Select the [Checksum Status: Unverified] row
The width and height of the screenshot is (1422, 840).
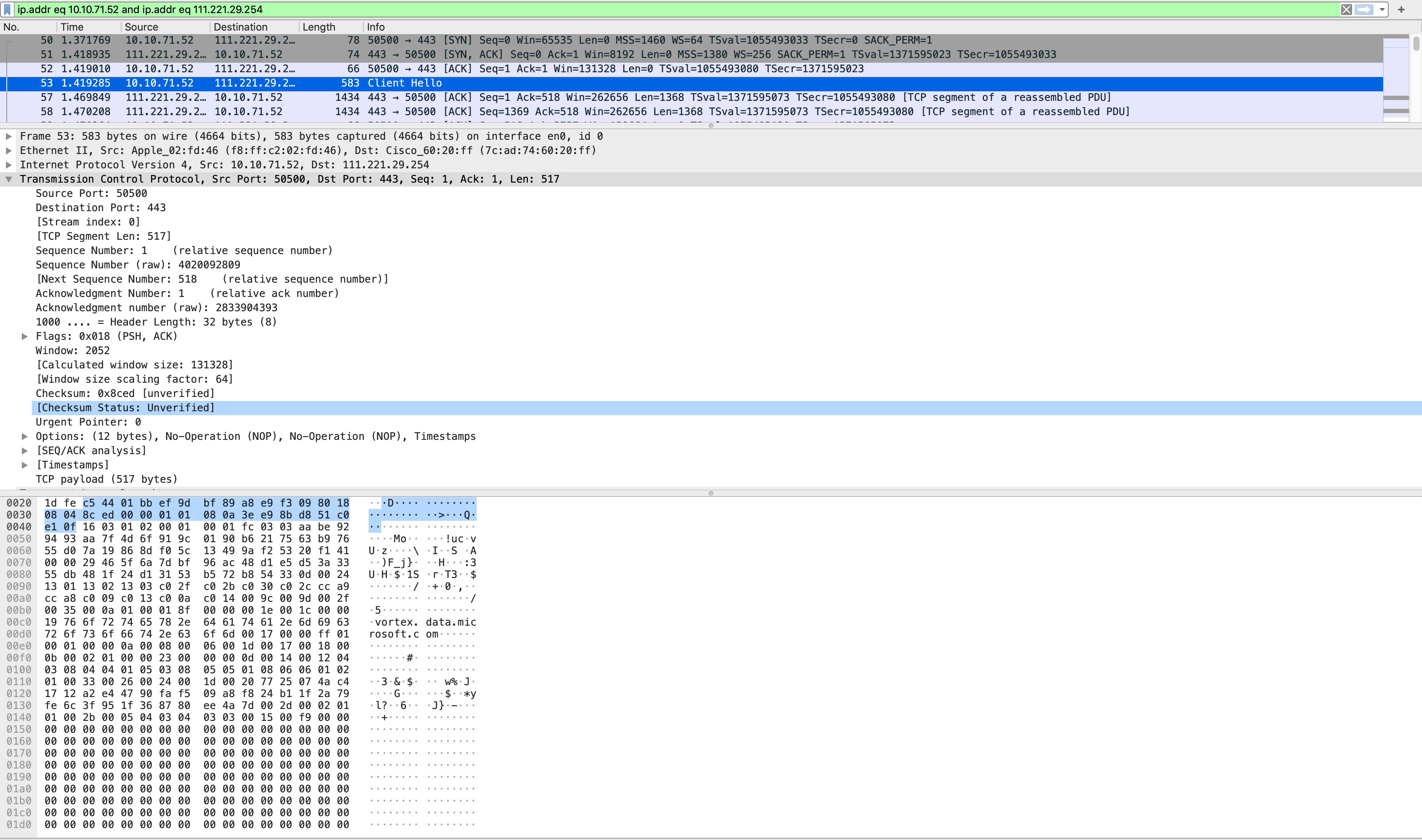(726, 408)
